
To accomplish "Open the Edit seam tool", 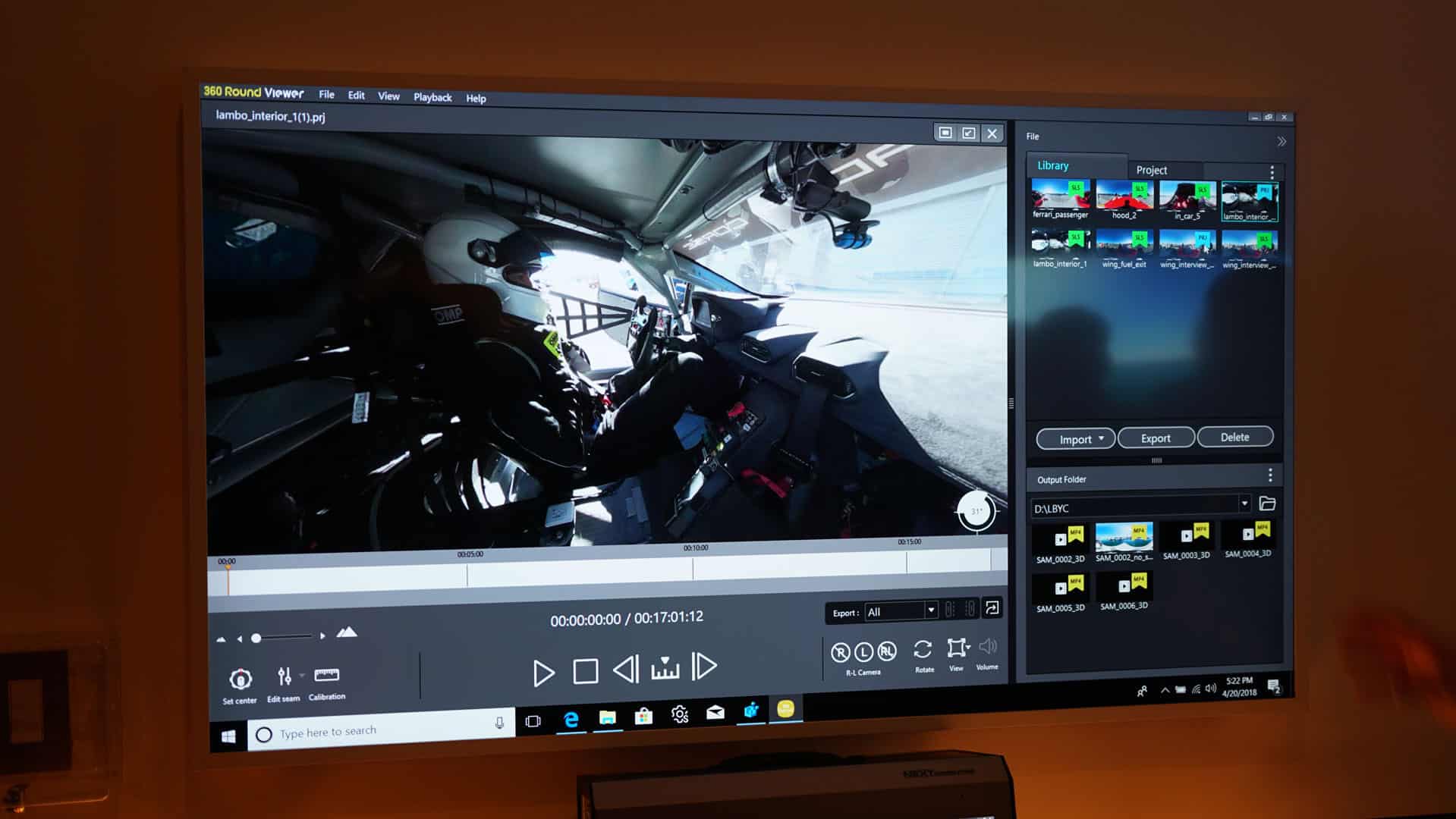I will pos(284,676).
